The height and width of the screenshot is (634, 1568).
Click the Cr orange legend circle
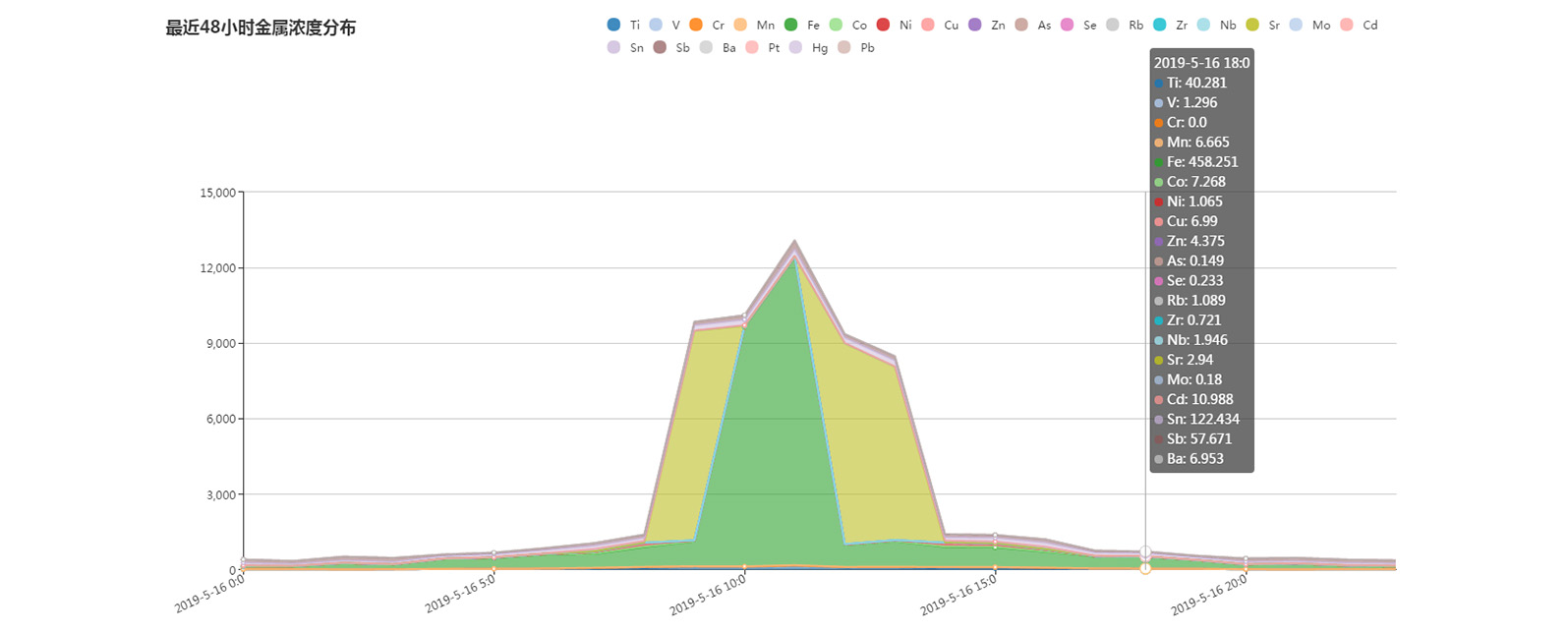pos(696,25)
